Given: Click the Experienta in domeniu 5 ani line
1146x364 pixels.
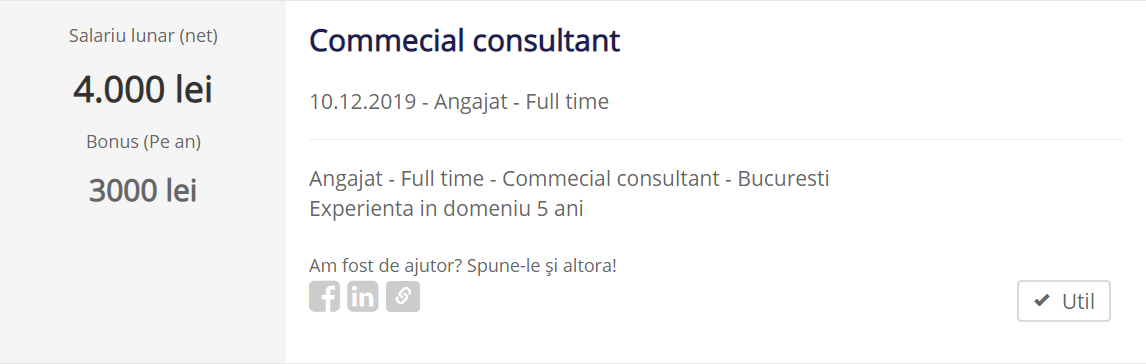Looking at the screenshot, I should [447, 209].
